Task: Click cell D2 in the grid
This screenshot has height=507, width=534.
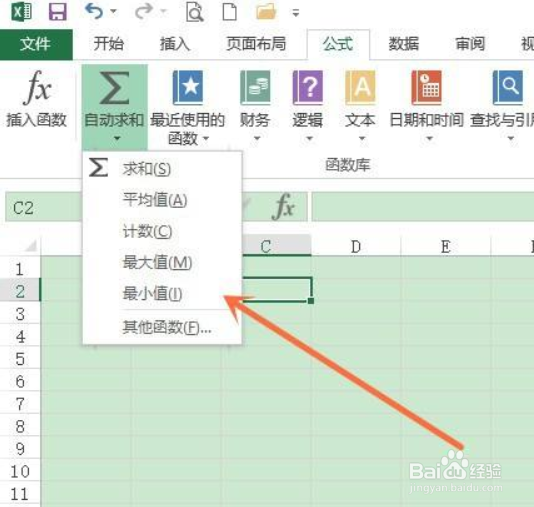Action: pyautogui.click(x=357, y=290)
